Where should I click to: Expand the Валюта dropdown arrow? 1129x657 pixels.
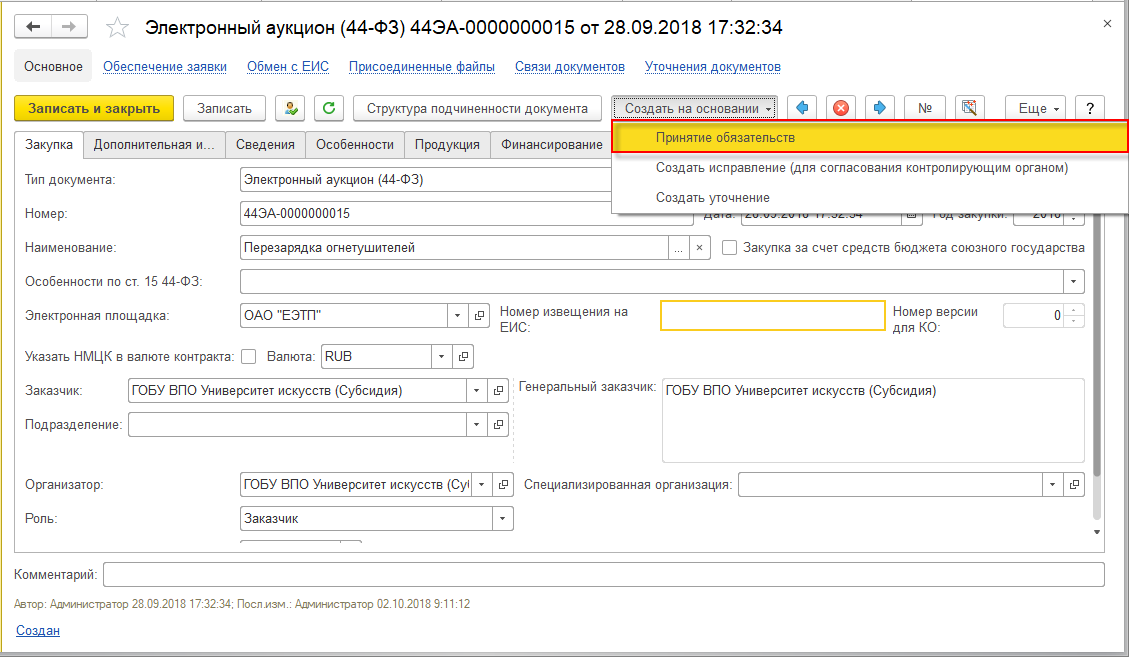pos(441,357)
